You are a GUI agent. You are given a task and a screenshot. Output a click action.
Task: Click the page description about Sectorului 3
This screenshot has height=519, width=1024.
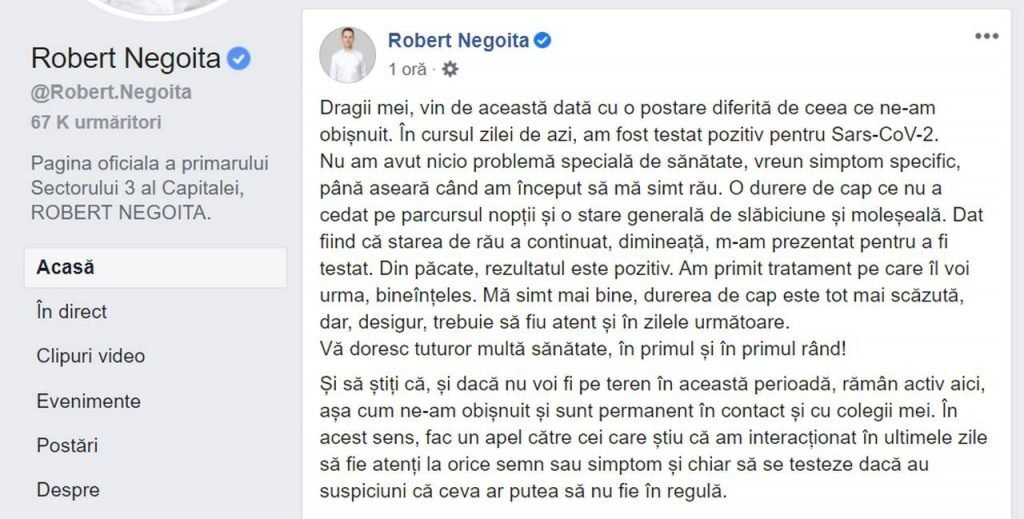tap(150, 188)
